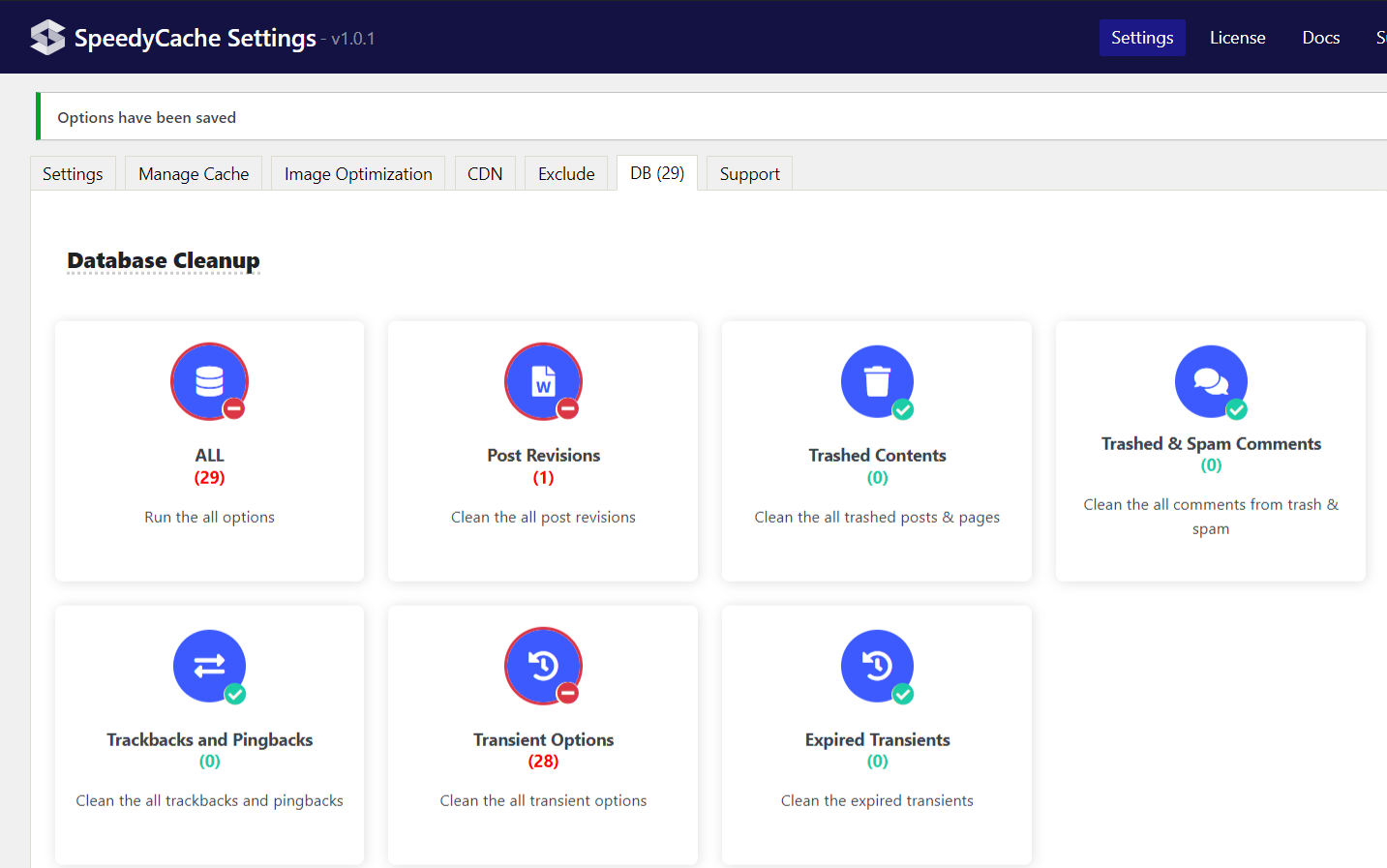Click the Transient Options history icon
Screen dimensions: 1387x868
coord(543,666)
